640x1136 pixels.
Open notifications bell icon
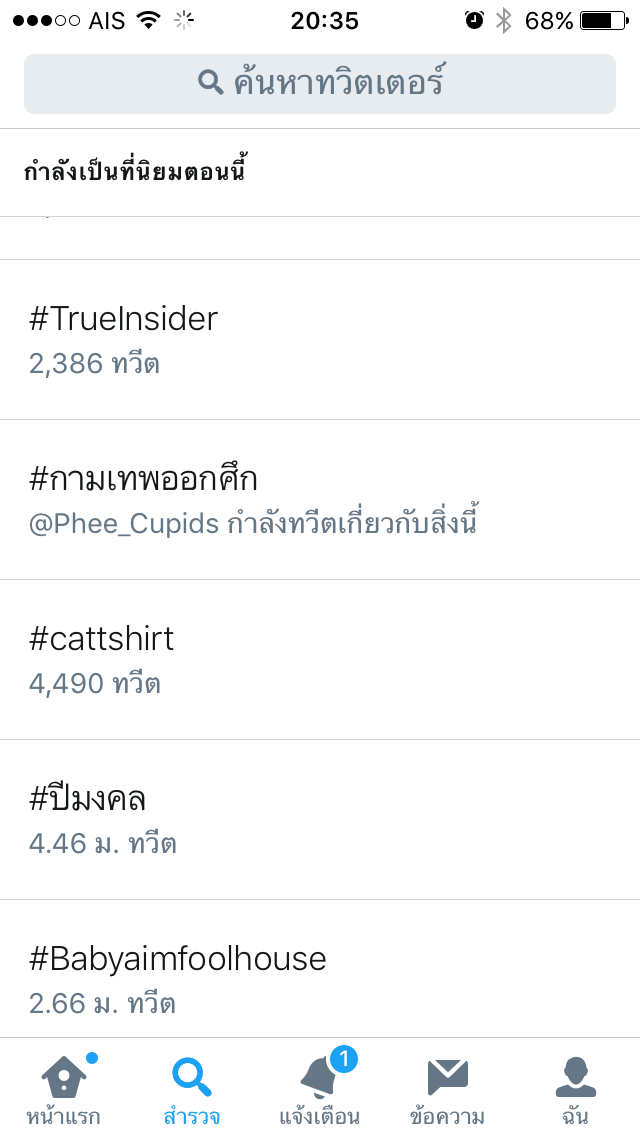[319, 1078]
